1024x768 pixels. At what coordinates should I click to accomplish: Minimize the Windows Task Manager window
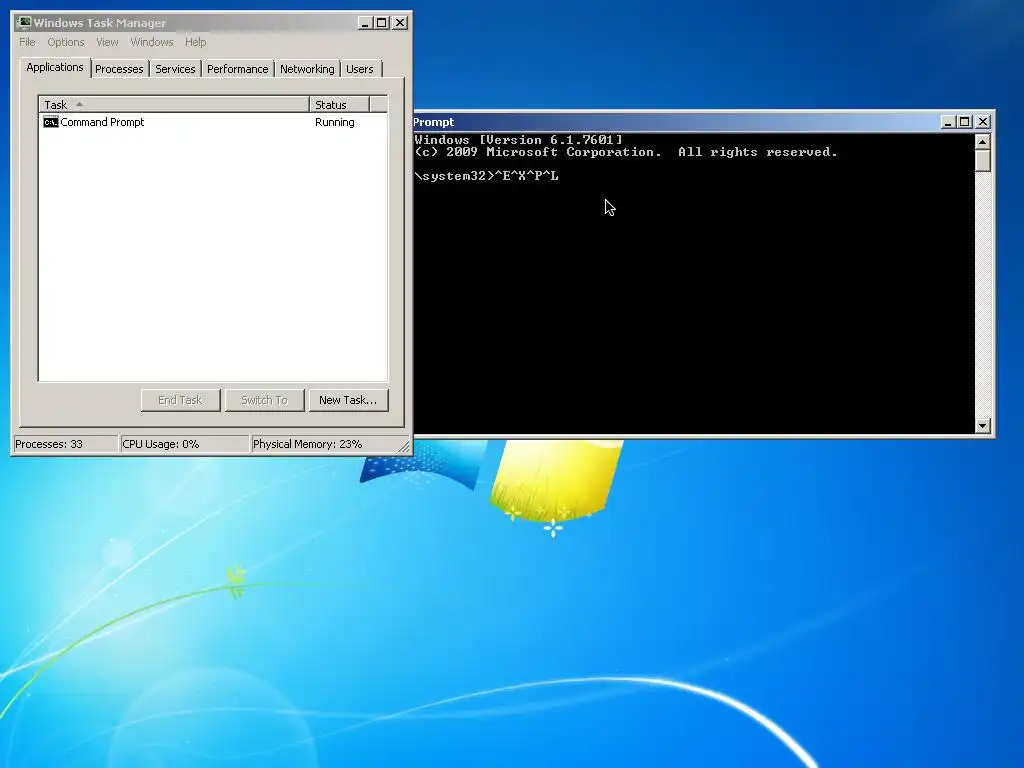[x=365, y=23]
